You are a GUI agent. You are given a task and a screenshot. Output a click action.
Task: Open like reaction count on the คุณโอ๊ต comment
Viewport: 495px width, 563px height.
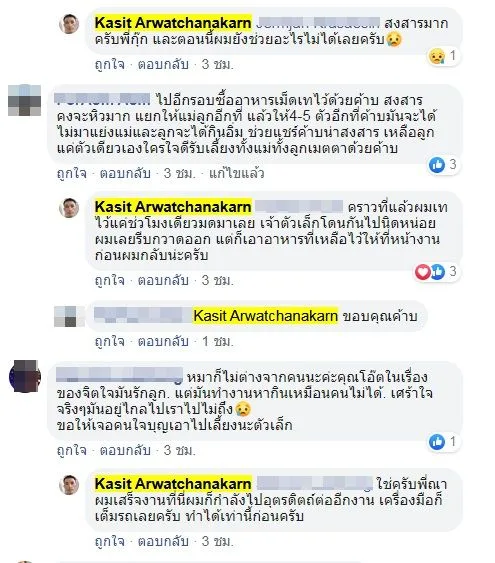coord(444,442)
